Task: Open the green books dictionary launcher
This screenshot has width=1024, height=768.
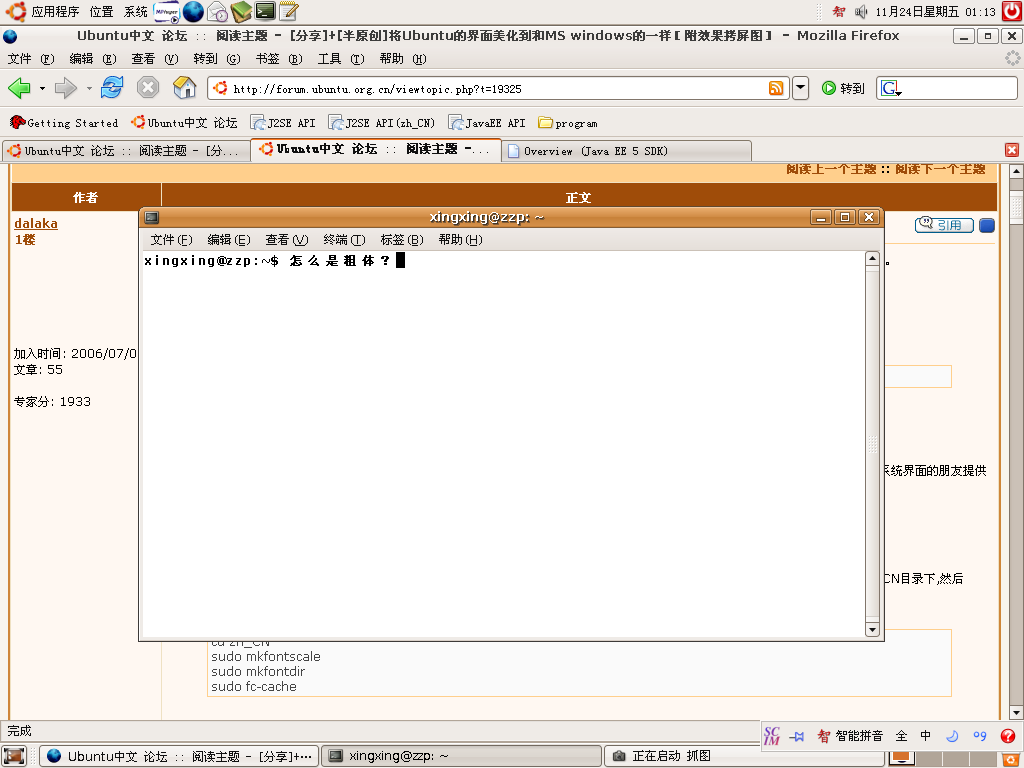Action: pyautogui.click(x=241, y=11)
